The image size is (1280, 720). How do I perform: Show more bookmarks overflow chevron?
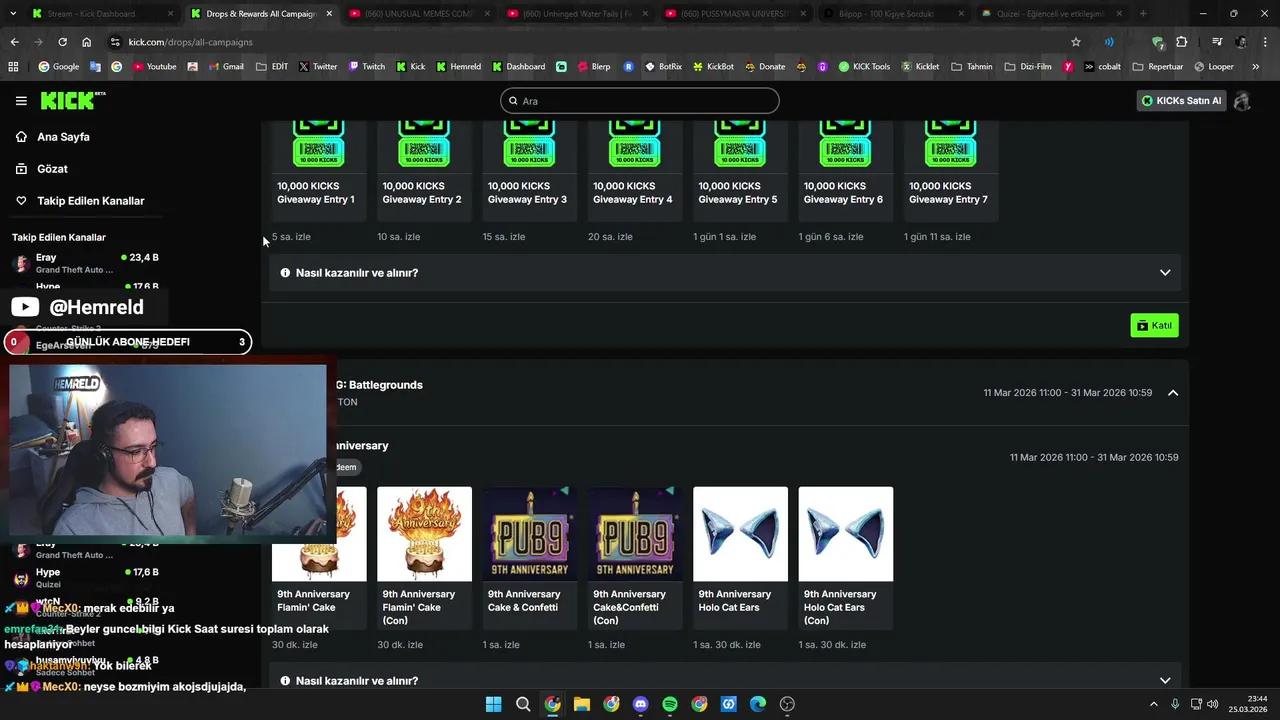pyautogui.click(x=1255, y=67)
